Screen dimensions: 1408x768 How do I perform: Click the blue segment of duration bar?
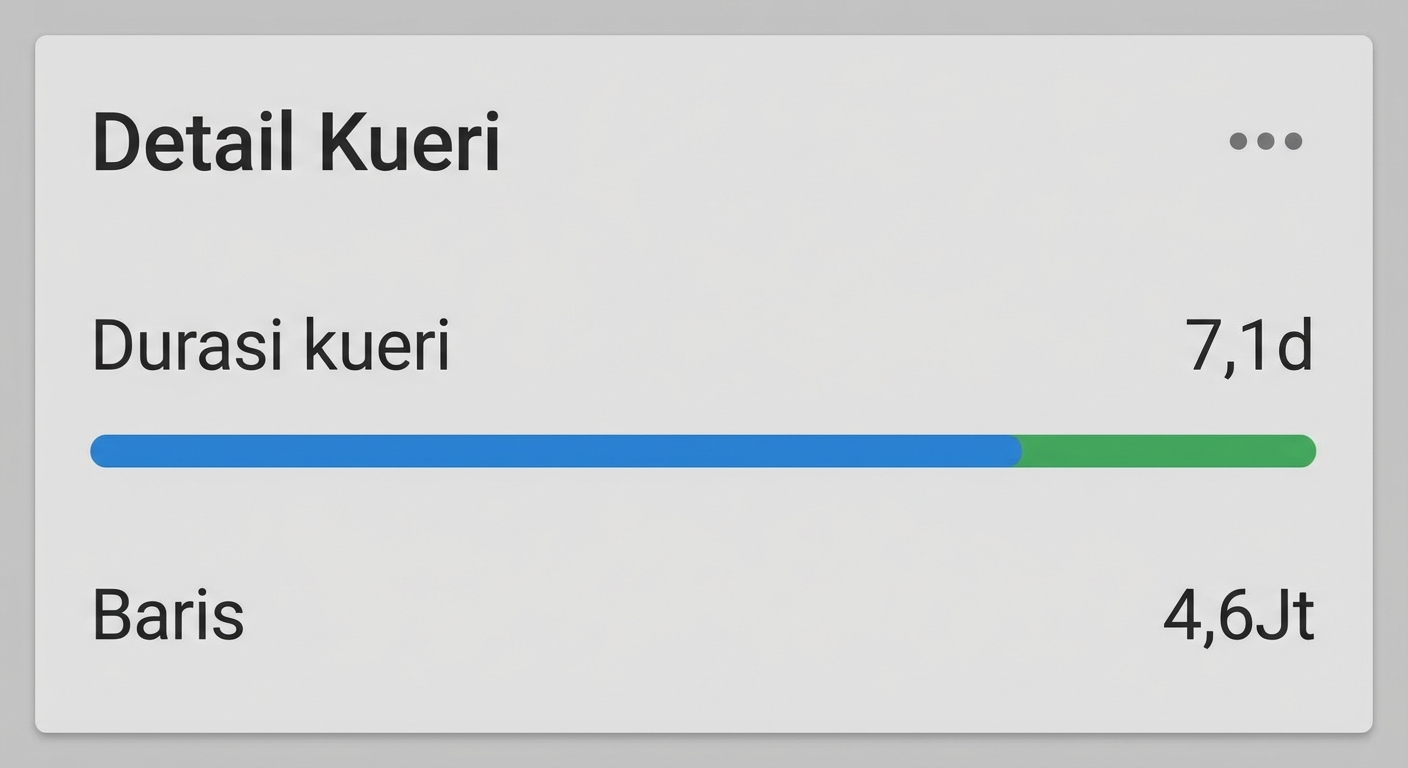tap(555, 451)
